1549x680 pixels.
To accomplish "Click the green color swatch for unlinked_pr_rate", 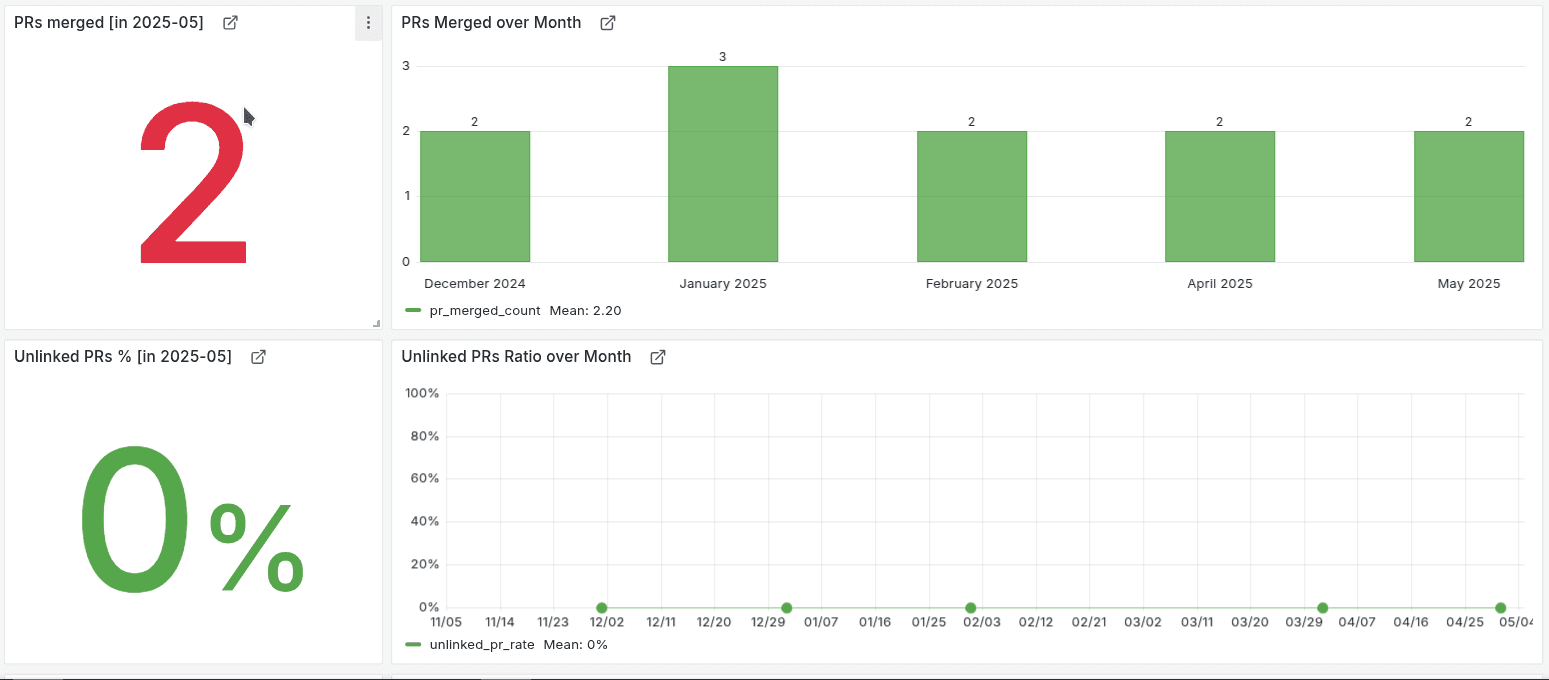I will (413, 645).
